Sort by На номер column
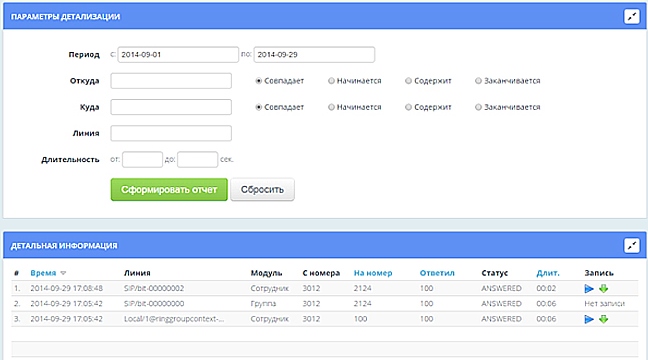The width and height of the screenshot is (648, 360). 373,273
